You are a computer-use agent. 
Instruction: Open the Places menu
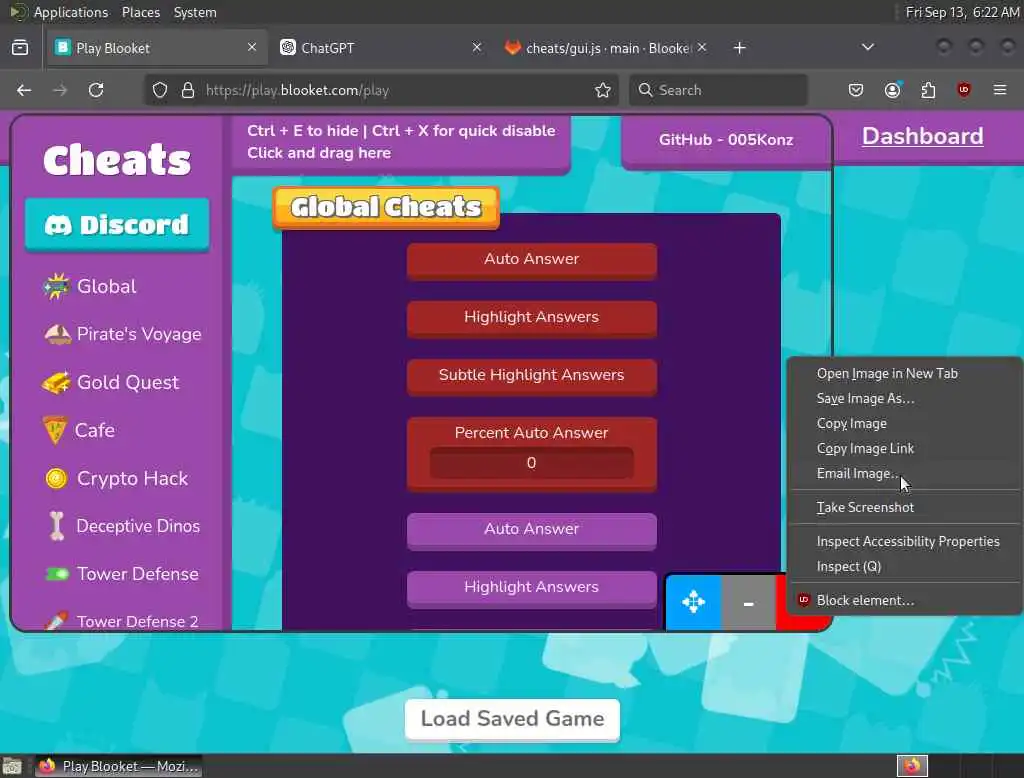pos(140,12)
